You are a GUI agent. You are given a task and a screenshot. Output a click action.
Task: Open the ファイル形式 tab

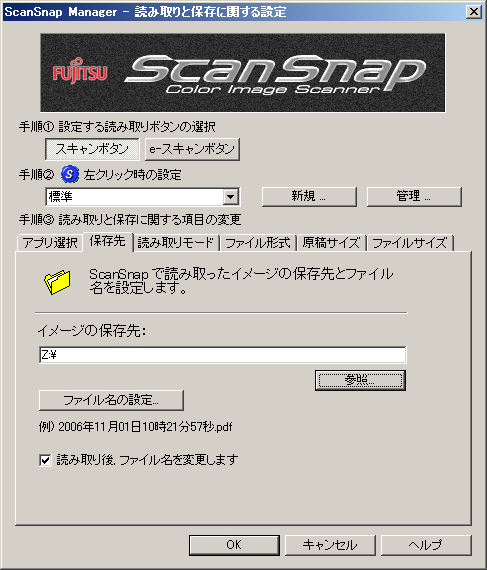coord(258,242)
